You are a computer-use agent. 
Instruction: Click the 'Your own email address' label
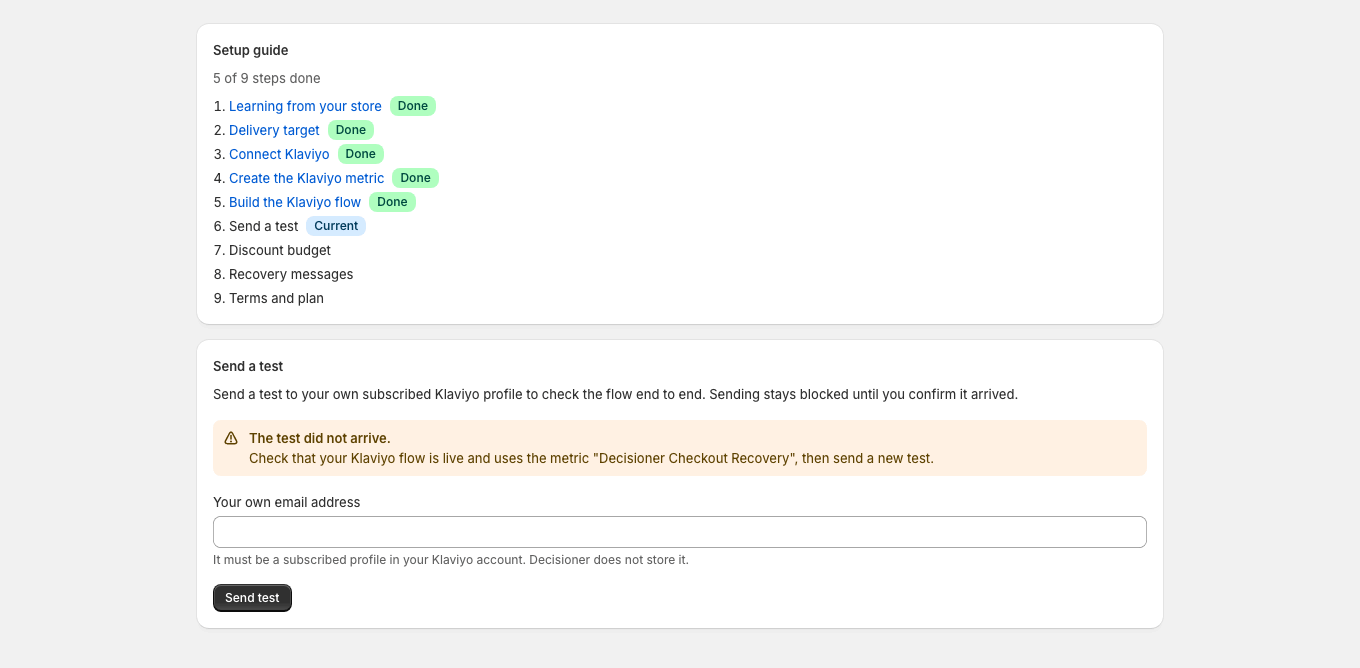287,502
